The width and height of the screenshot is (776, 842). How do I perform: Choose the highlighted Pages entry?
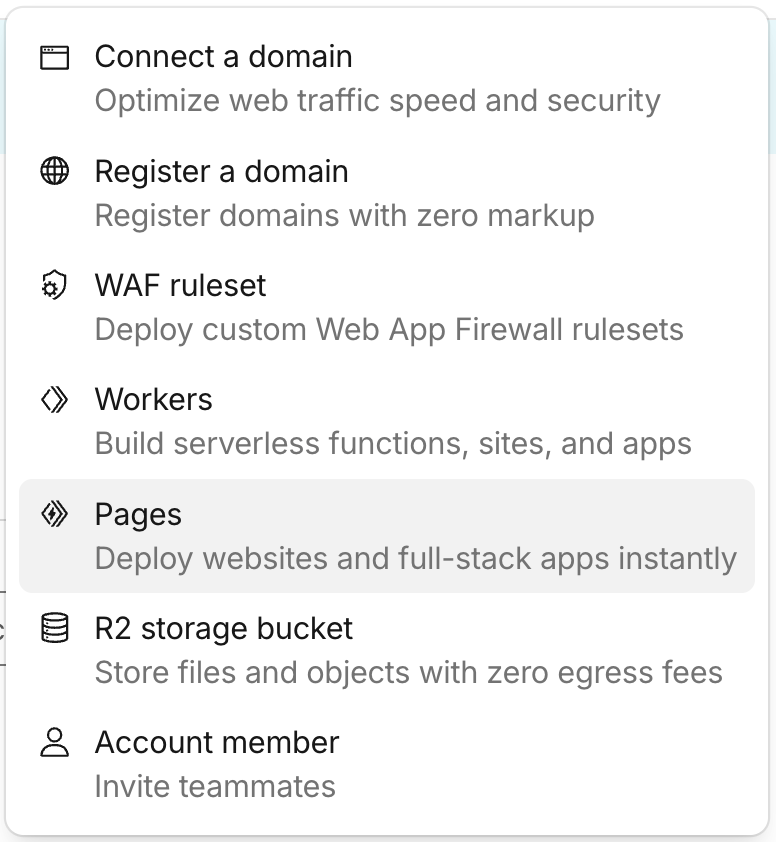tap(138, 514)
